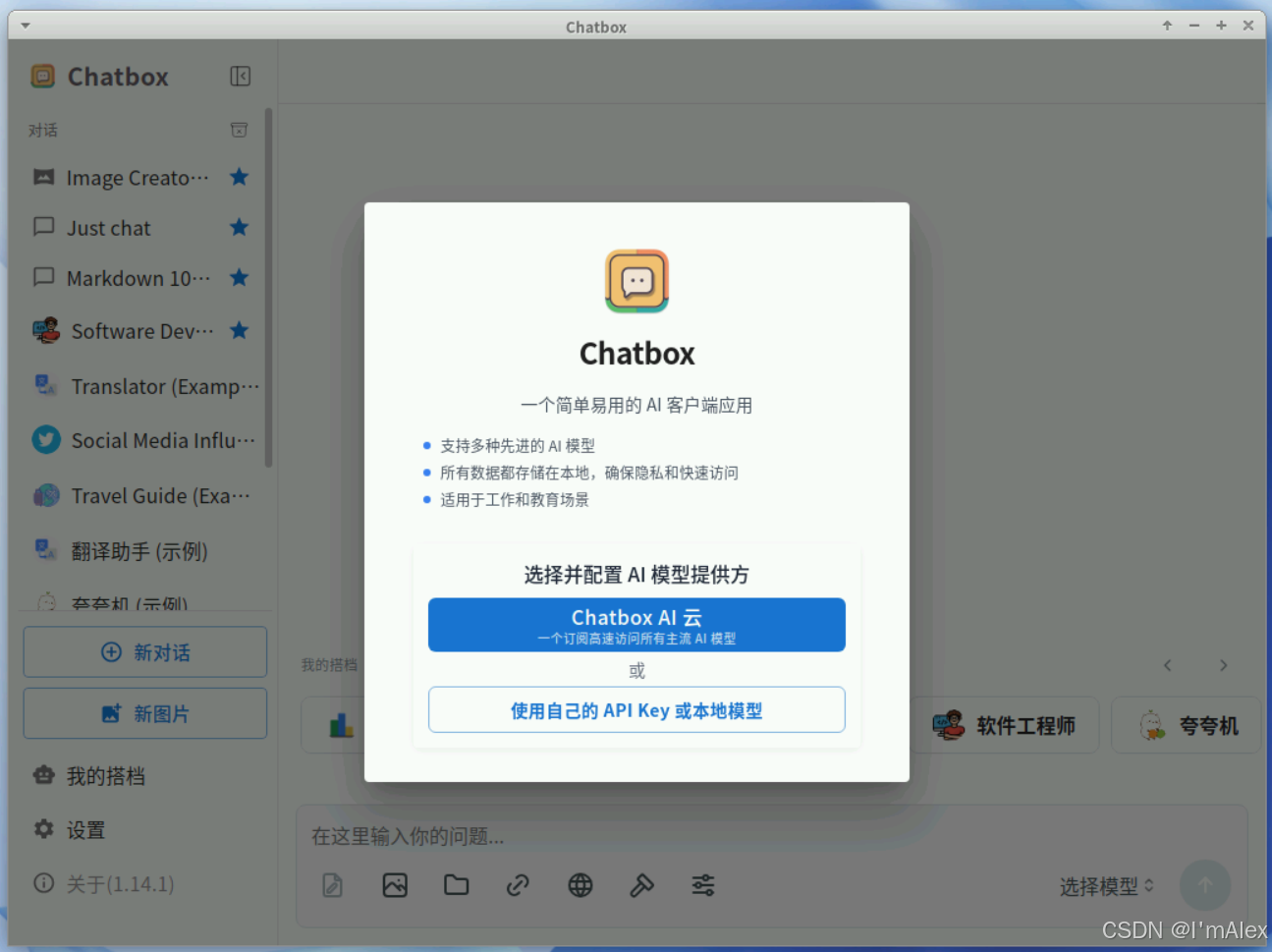Unstar the Just chat conversation

click(x=239, y=227)
